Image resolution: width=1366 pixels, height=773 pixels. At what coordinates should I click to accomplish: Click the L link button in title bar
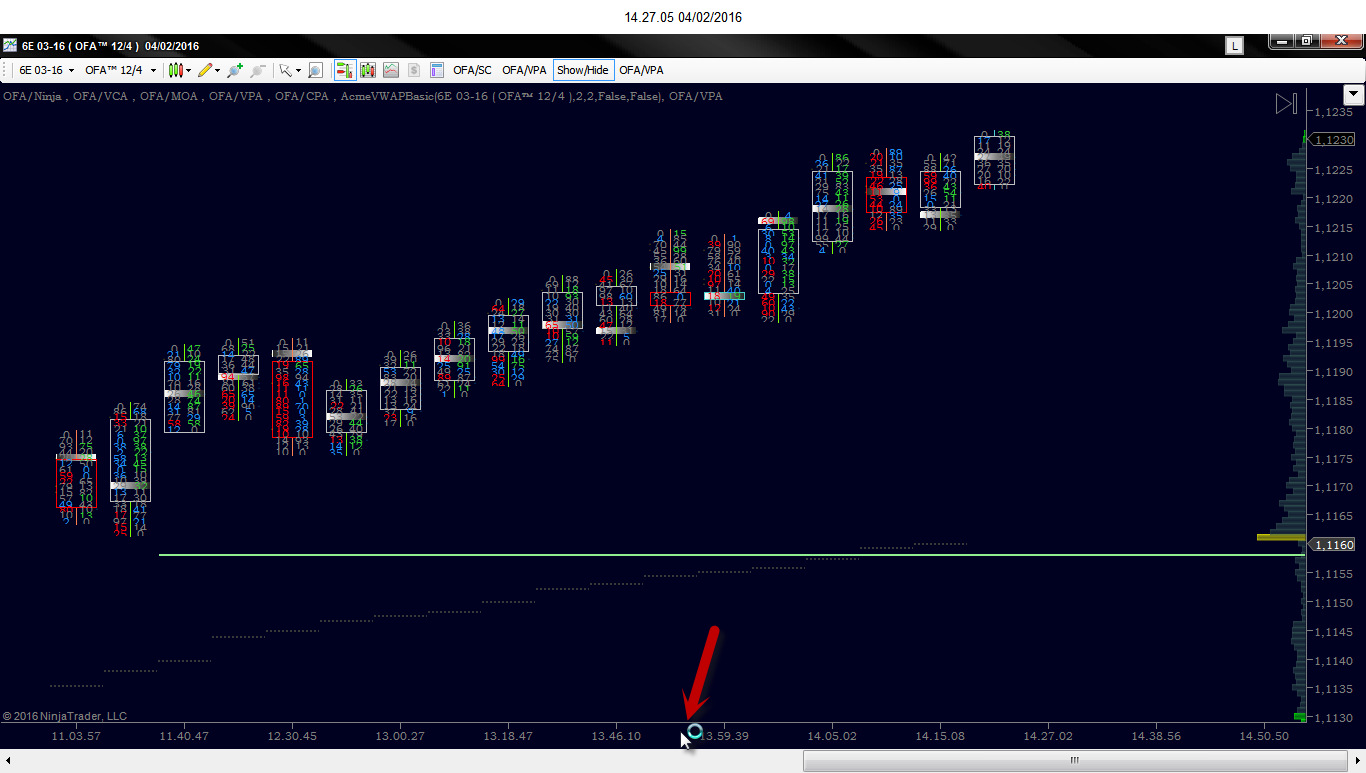pyautogui.click(x=1235, y=46)
